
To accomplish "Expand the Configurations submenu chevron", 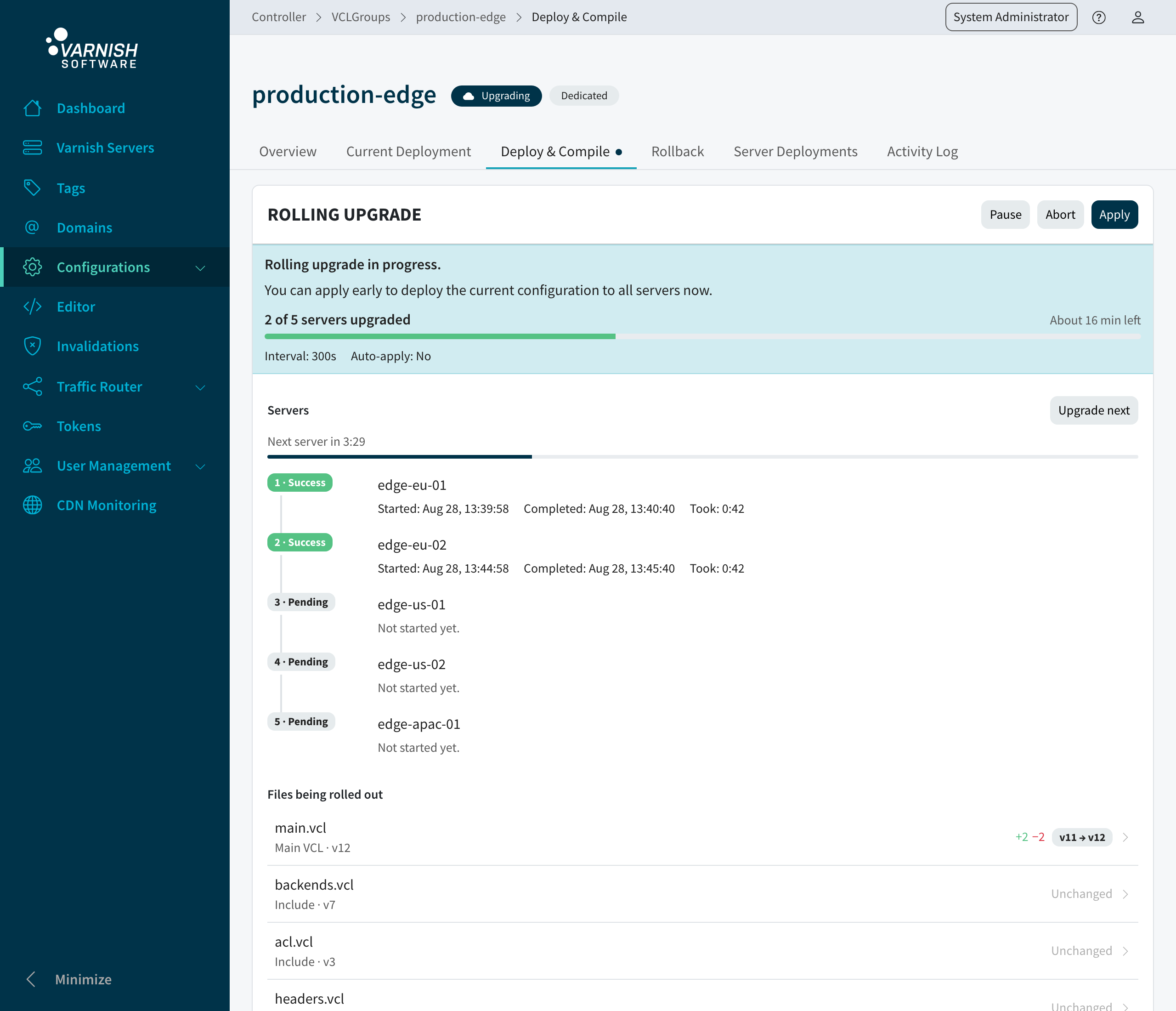I will point(200,268).
